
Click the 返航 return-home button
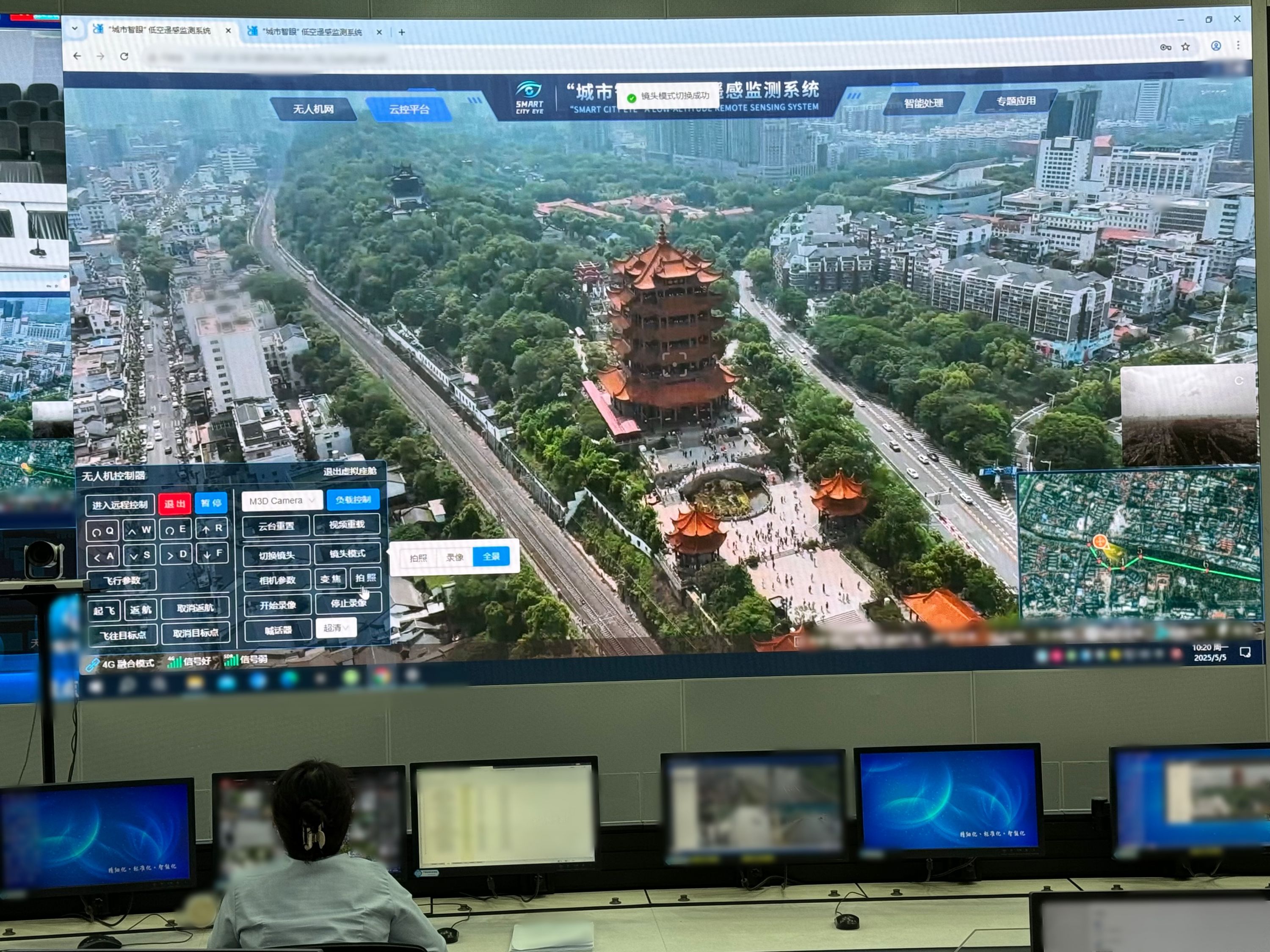pos(140,610)
